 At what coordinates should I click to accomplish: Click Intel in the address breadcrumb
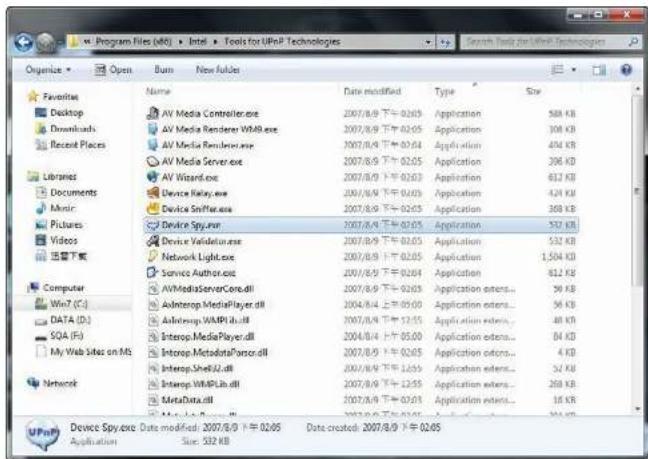click(x=198, y=42)
